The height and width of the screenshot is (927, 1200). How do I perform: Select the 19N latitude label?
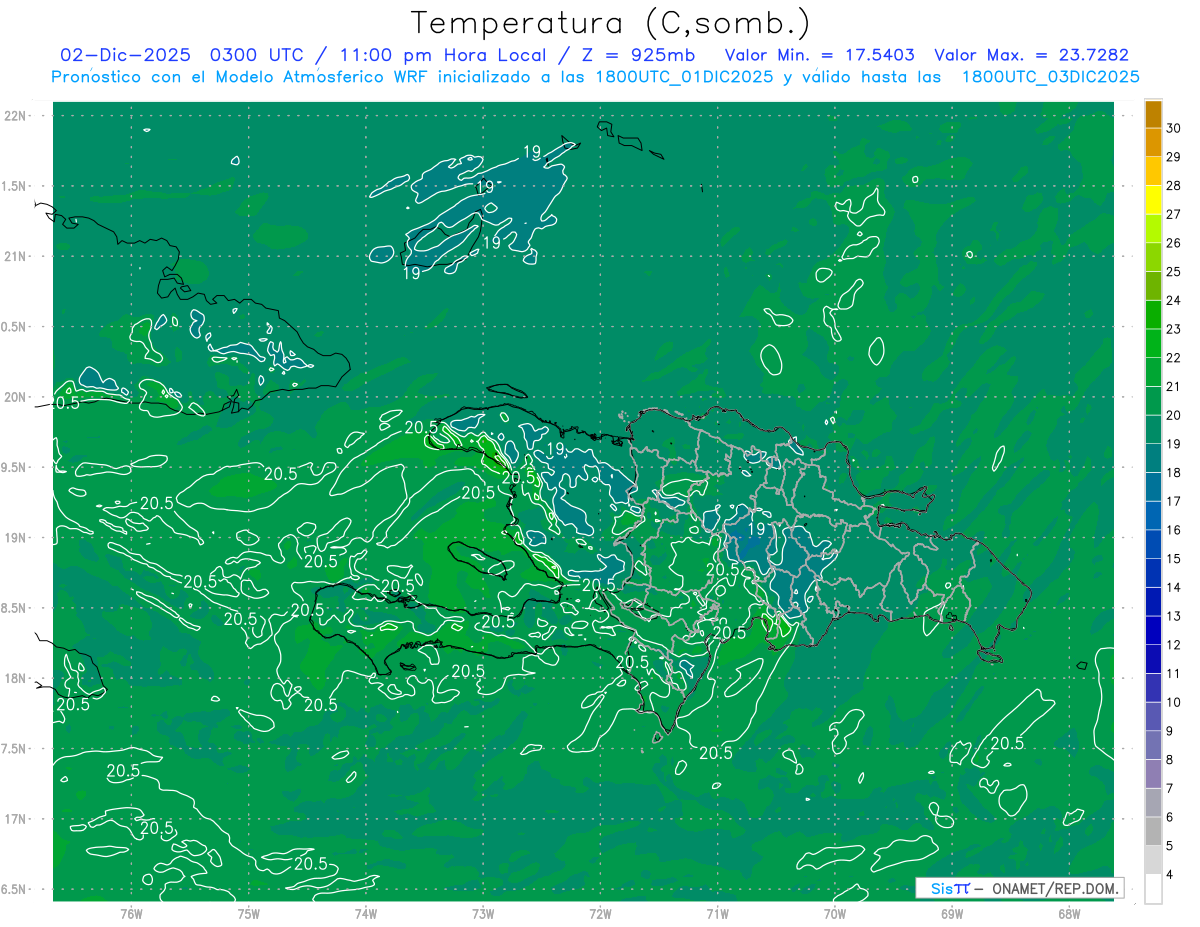(x=16, y=538)
